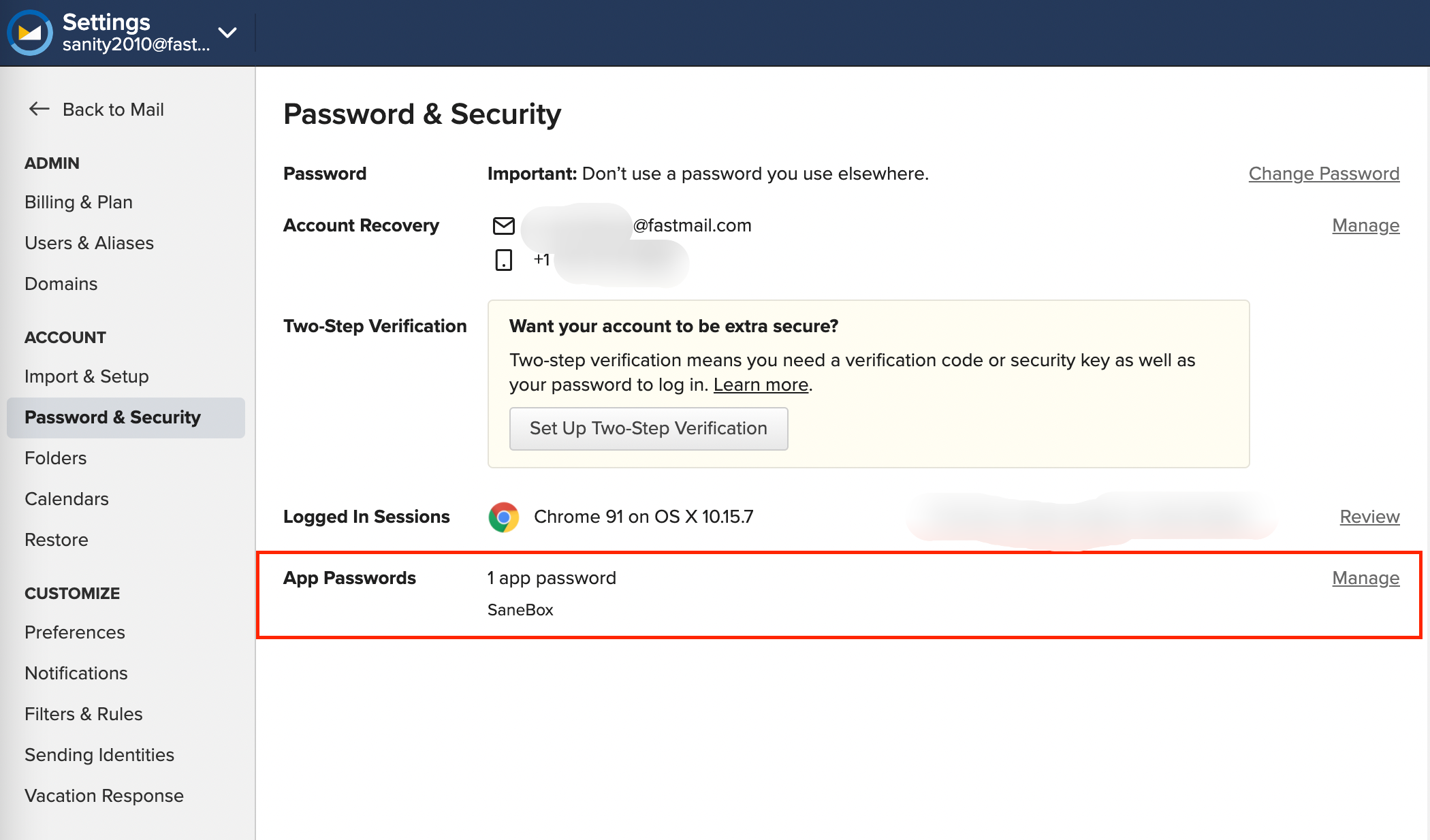Review Logged In Sessions
Screen dimensions: 1430x840
[x=1369, y=517]
